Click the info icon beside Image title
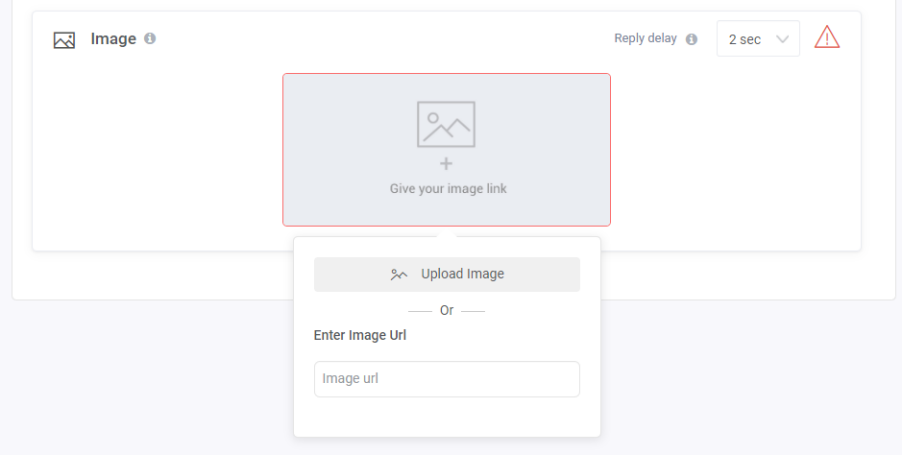 [x=150, y=39]
